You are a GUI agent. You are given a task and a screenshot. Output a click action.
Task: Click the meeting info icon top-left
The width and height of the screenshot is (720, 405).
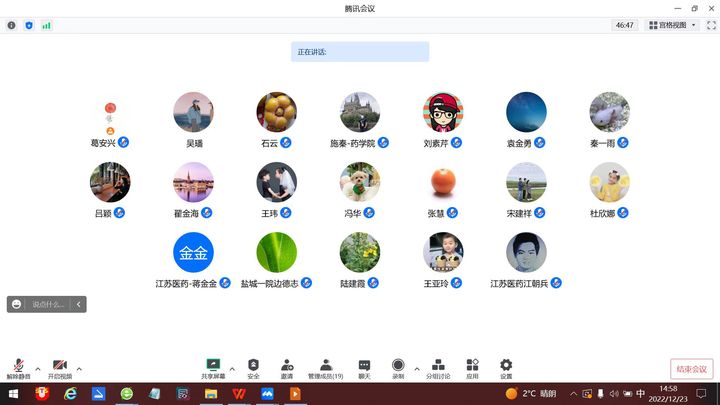pyautogui.click(x=12, y=25)
